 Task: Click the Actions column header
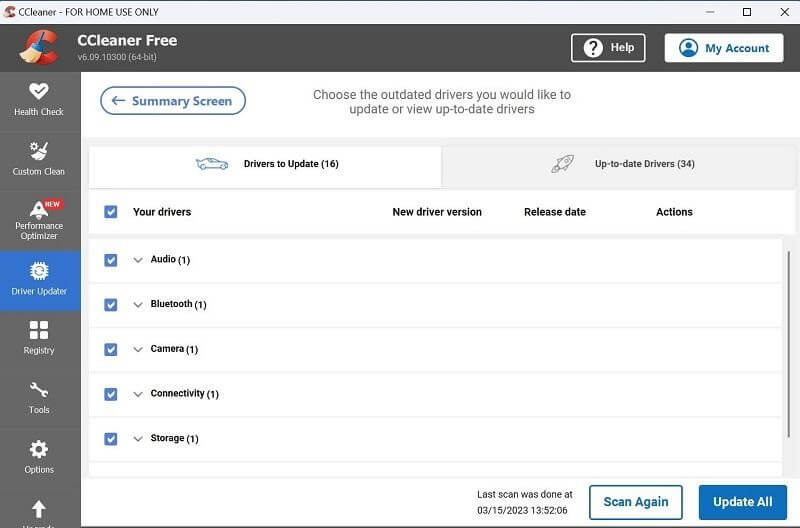point(674,212)
